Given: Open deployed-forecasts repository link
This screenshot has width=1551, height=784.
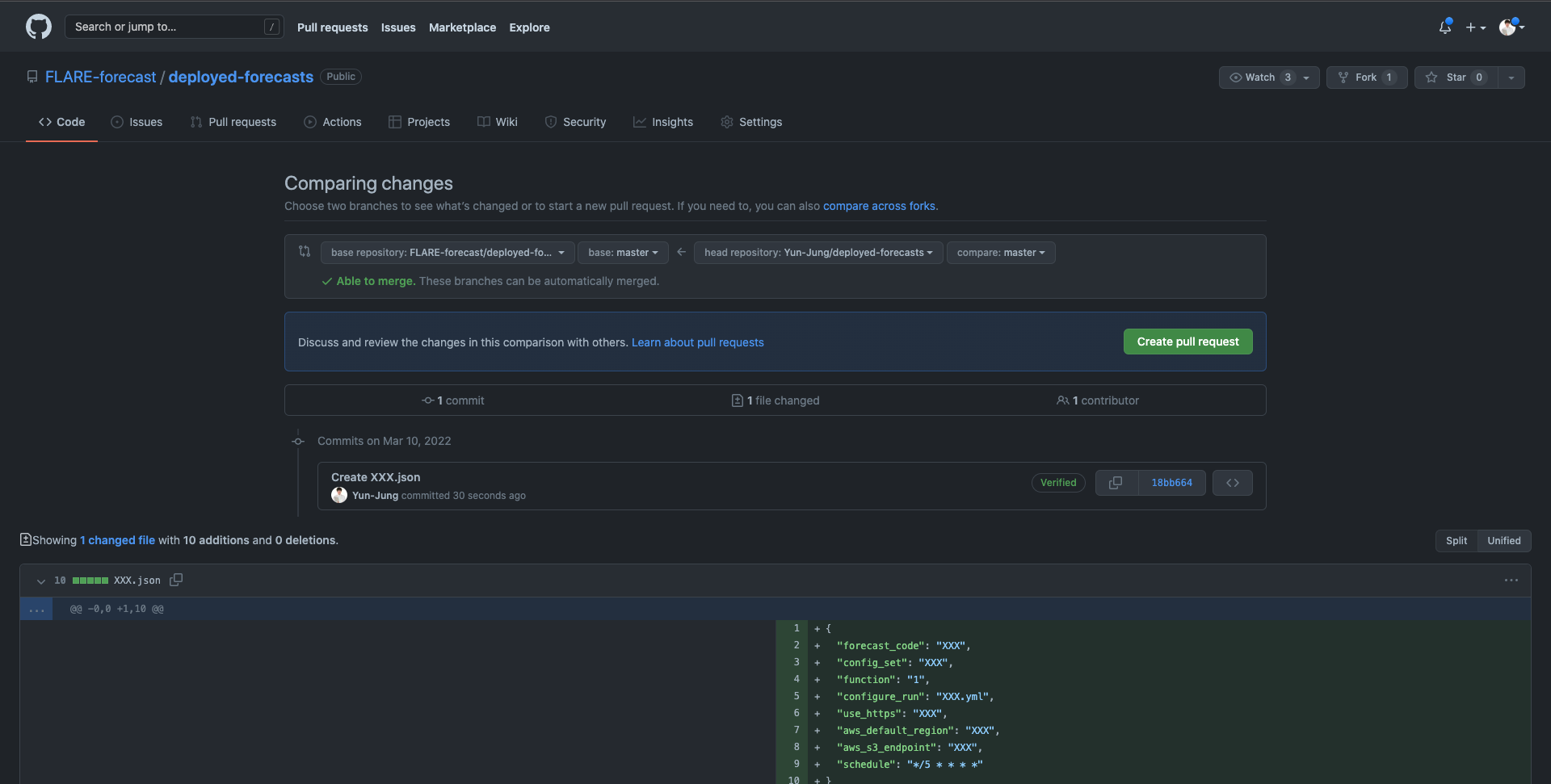Looking at the screenshot, I should coord(241,77).
